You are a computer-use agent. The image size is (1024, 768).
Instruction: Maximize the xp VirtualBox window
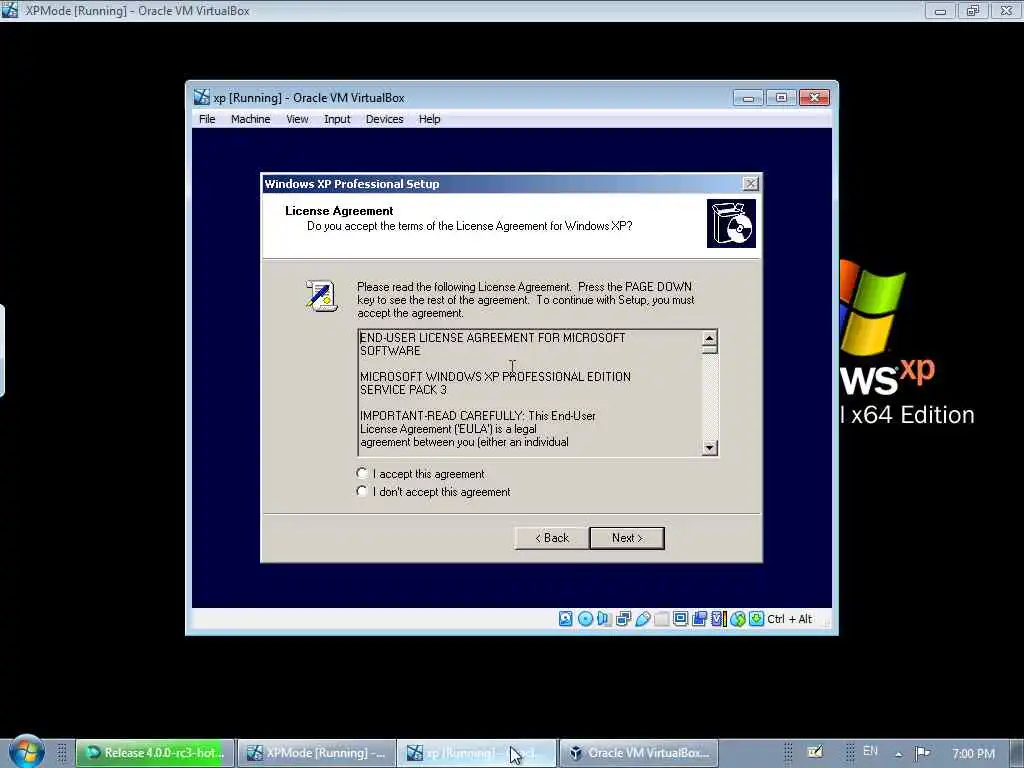pos(780,98)
